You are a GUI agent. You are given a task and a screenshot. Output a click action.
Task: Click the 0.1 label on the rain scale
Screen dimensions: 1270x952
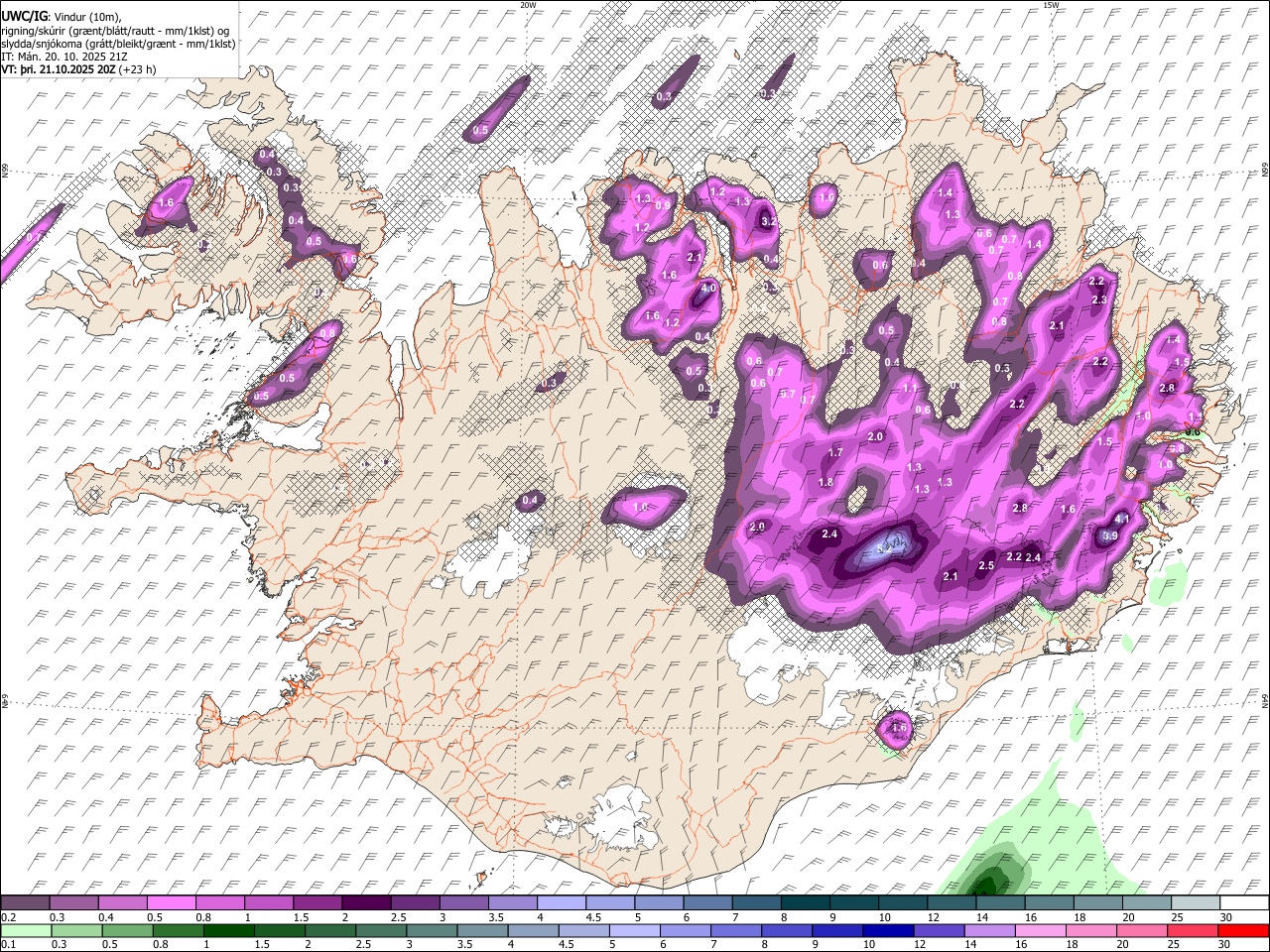8,945
